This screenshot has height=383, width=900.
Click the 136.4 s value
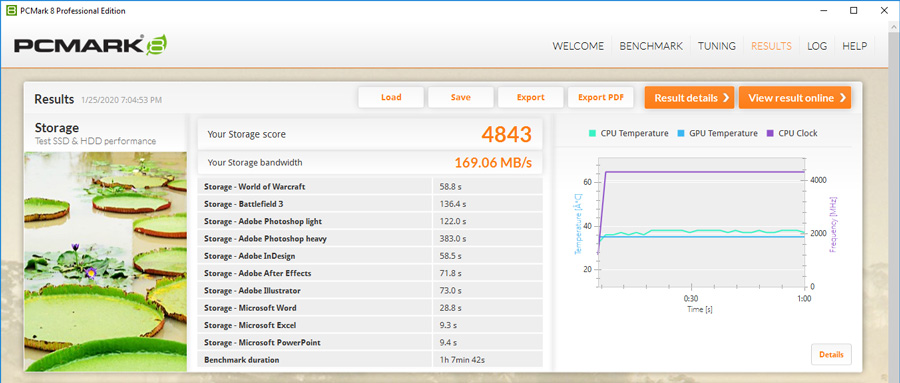(x=452, y=204)
